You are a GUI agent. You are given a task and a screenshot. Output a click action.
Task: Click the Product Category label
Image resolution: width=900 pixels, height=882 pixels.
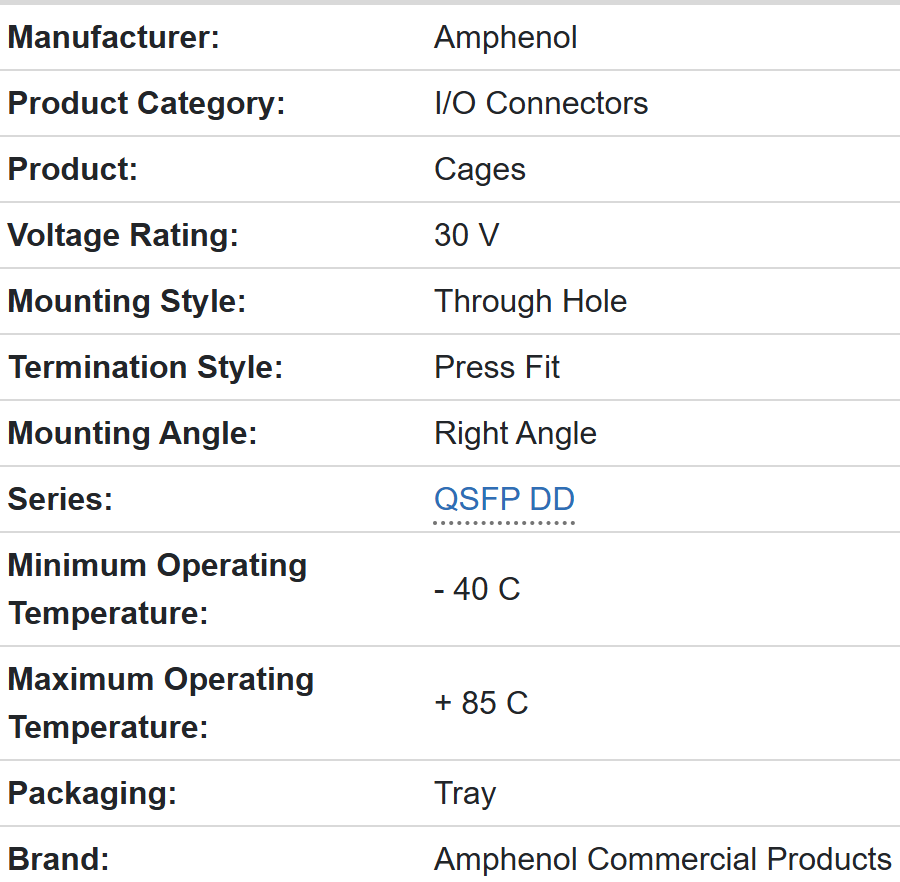click(x=146, y=104)
